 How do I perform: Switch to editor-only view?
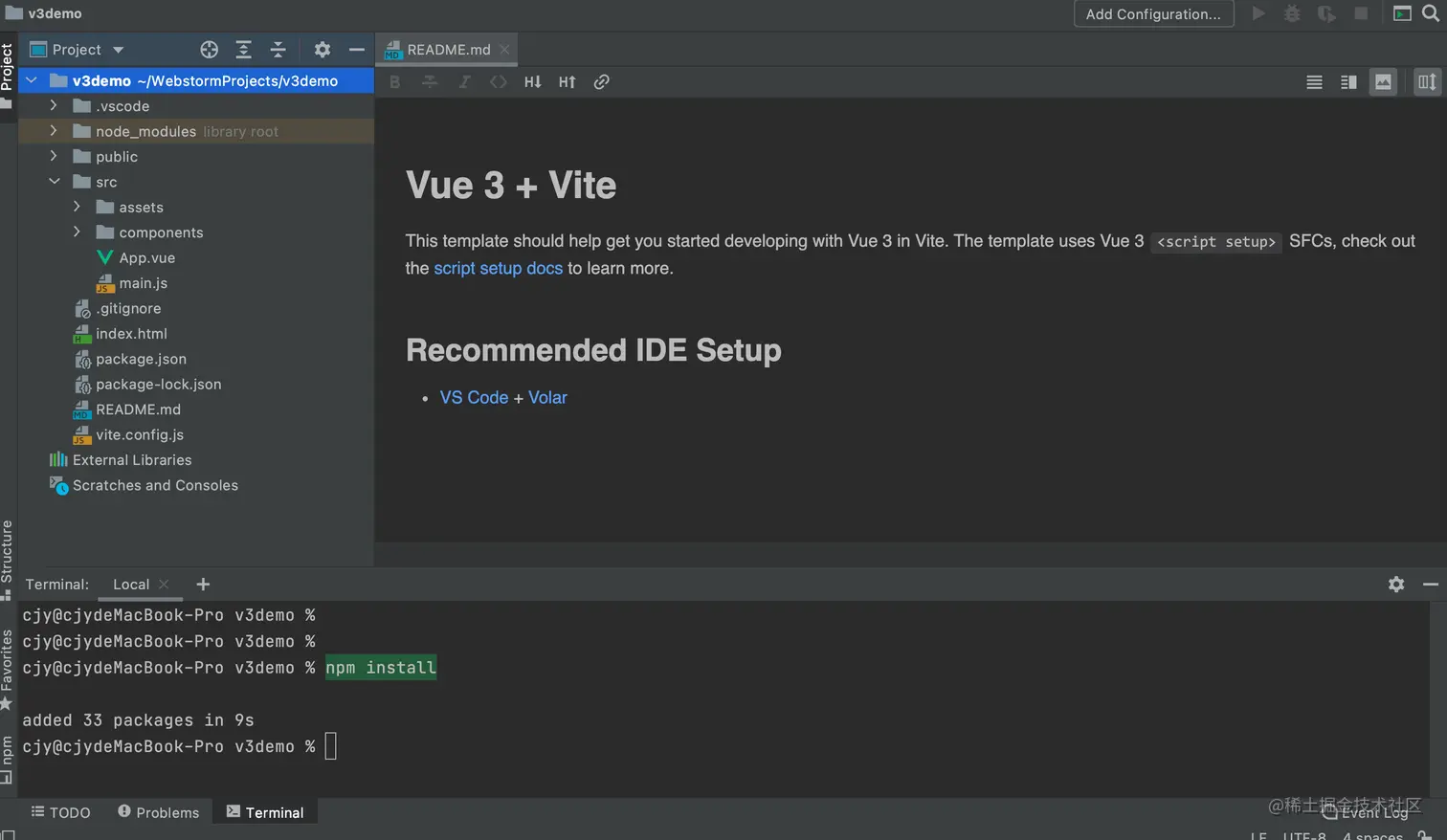(1314, 82)
